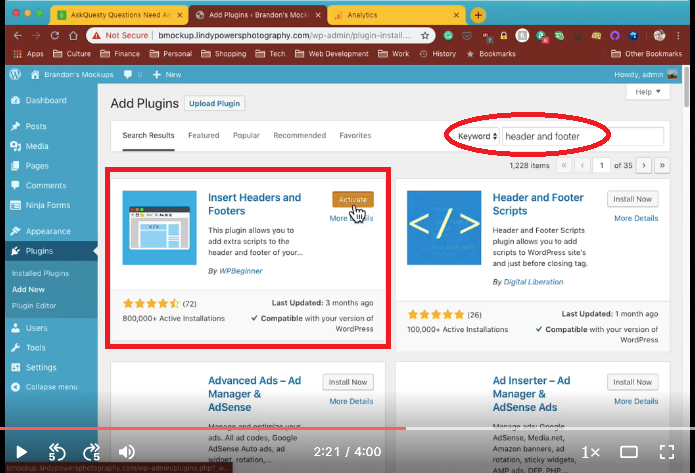The height and width of the screenshot is (473, 695).
Task: Click the plugin search input field
Action: (582, 136)
